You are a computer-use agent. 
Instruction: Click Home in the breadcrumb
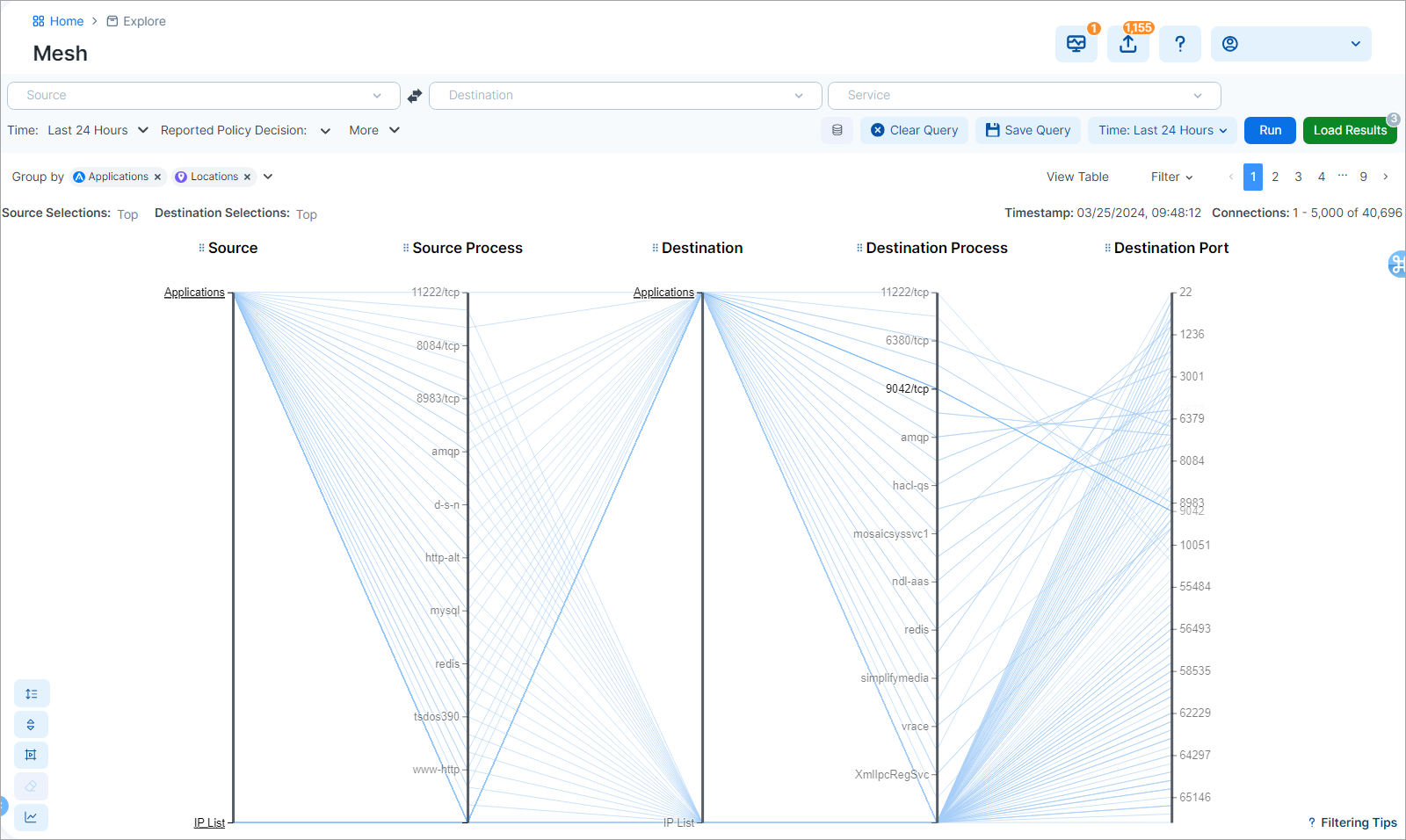(66, 21)
